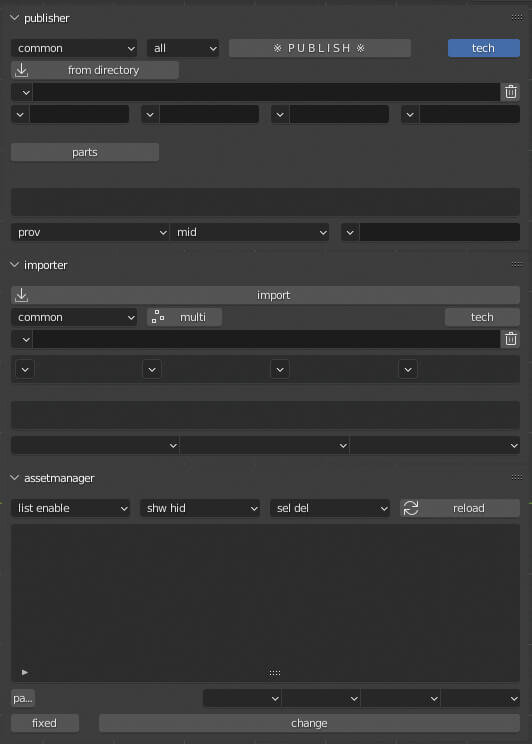Open the sel del dropdown
The height and width of the screenshot is (744, 532).
[330, 508]
